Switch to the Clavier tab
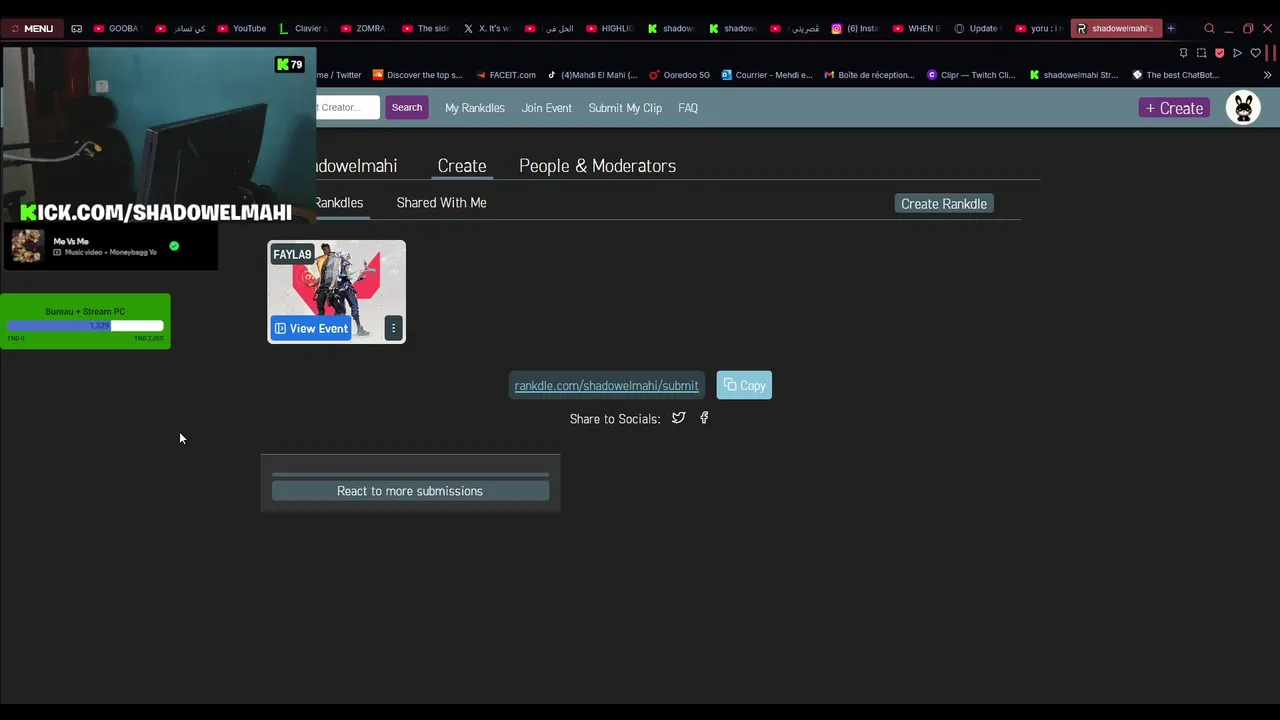 pyautogui.click(x=303, y=28)
